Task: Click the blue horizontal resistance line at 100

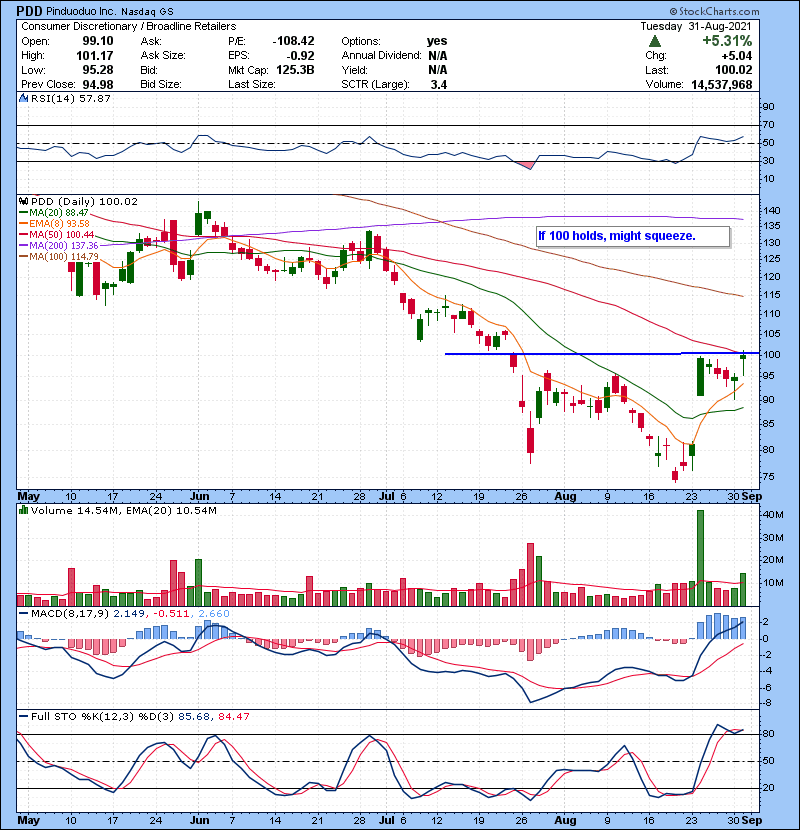Action: tap(602, 353)
